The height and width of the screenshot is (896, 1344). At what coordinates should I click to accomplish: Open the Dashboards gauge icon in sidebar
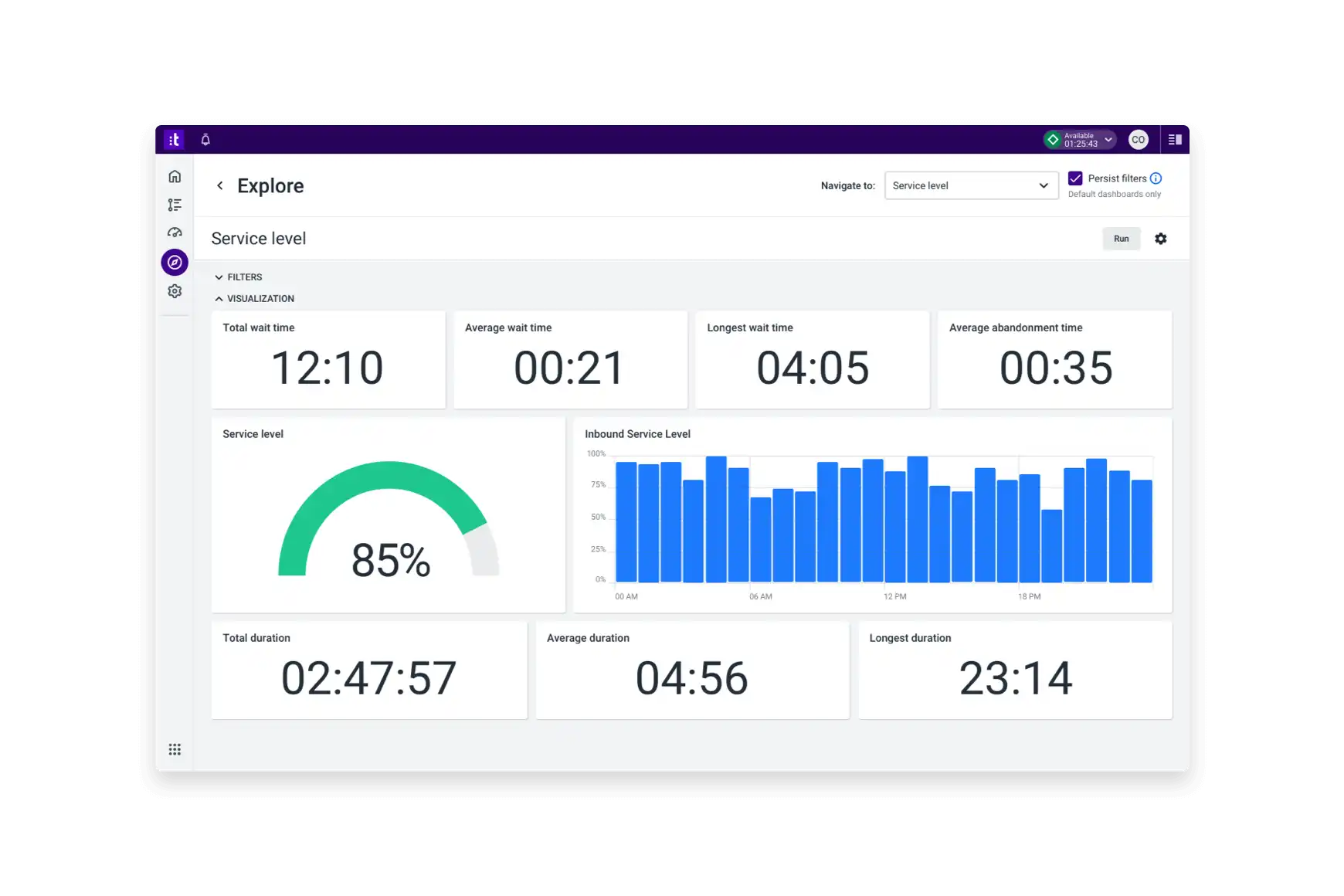(175, 232)
